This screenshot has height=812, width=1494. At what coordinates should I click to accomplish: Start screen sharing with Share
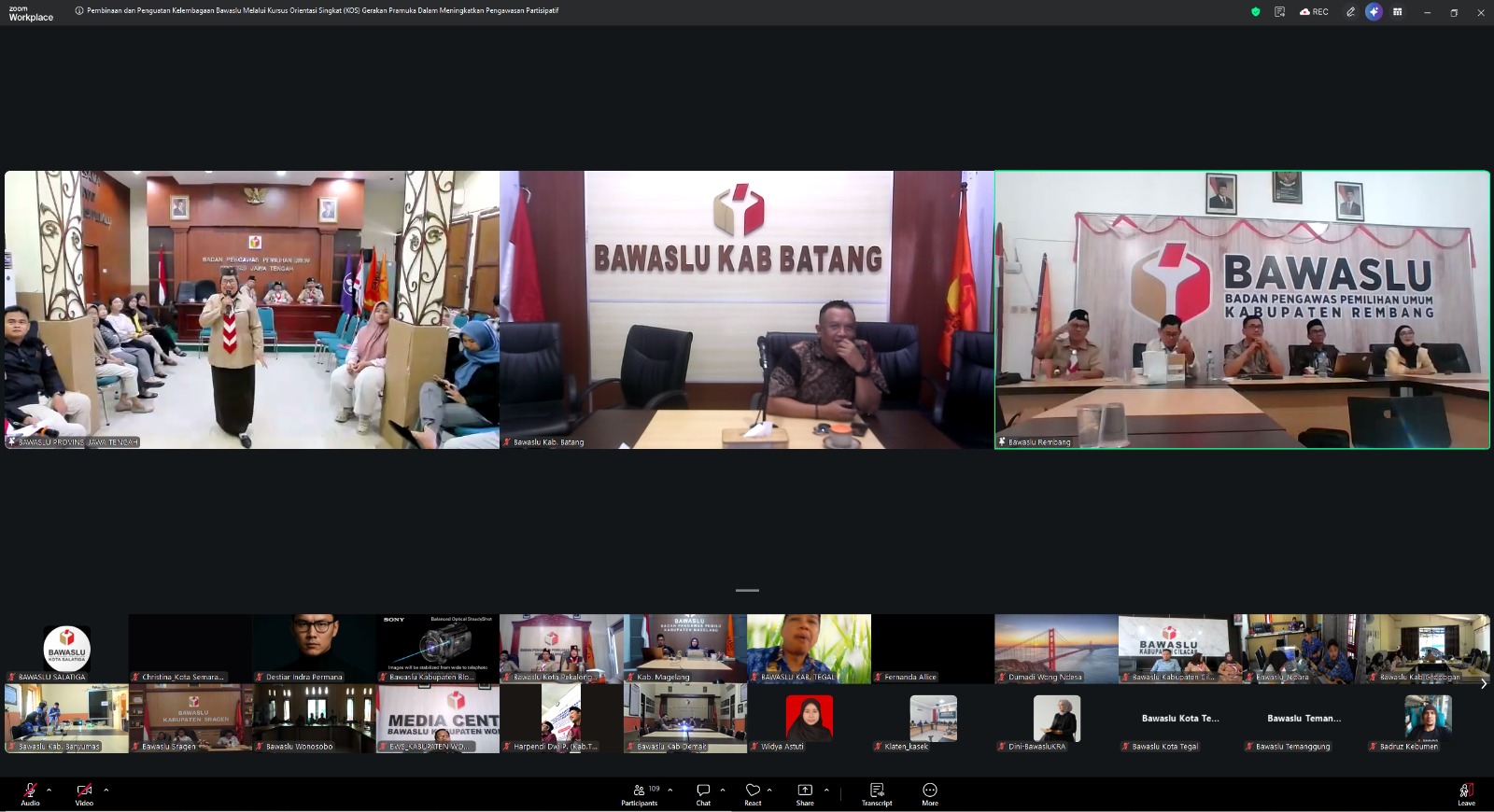click(805, 794)
